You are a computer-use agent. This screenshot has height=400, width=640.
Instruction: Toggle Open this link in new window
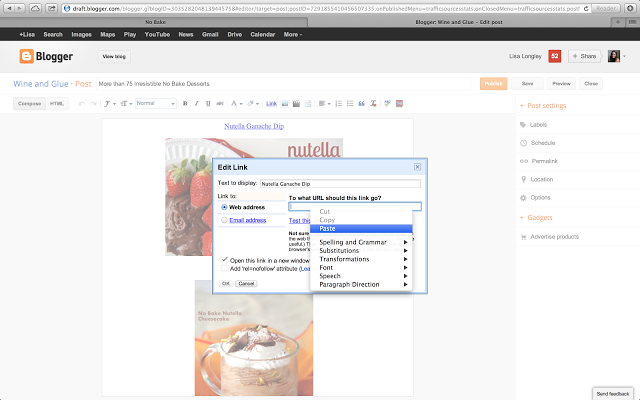click(x=224, y=260)
